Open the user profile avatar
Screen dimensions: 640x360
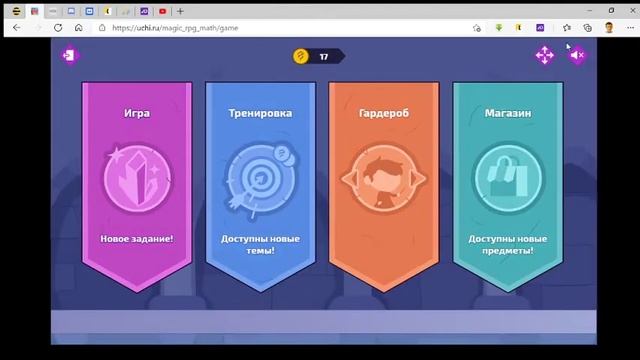pos(609,28)
